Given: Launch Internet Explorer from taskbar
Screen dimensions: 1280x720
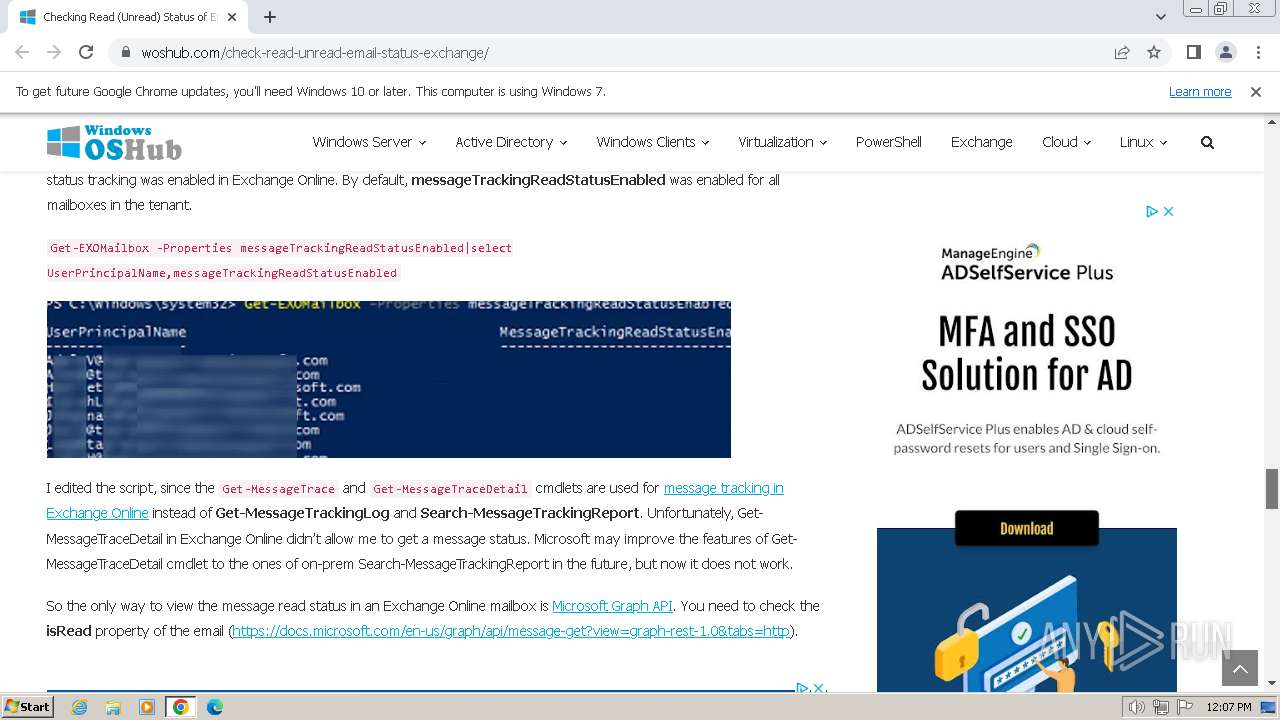Looking at the screenshot, I should (79, 707).
